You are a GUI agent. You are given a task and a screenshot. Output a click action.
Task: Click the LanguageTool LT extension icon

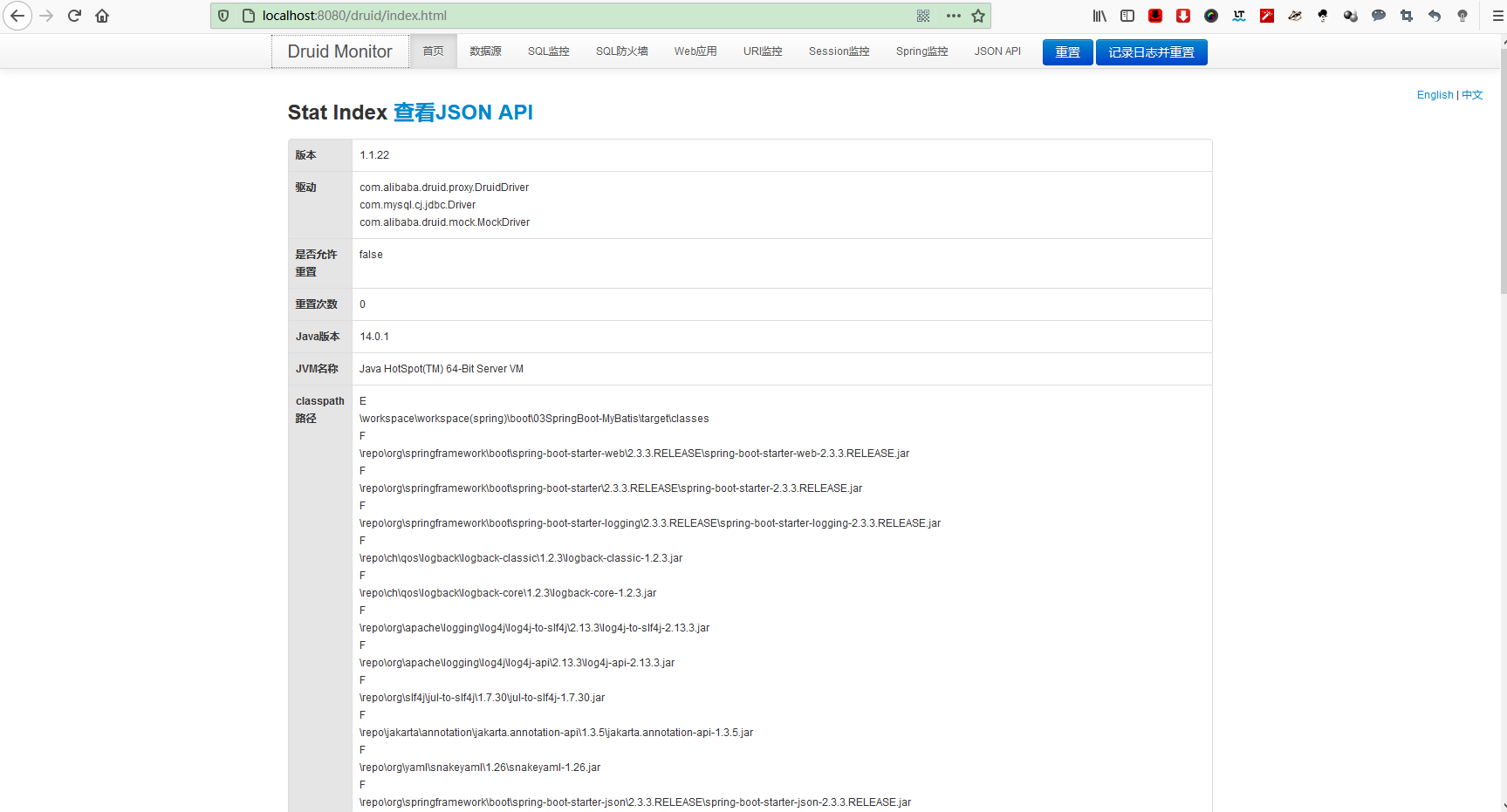tap(1239, 16)
